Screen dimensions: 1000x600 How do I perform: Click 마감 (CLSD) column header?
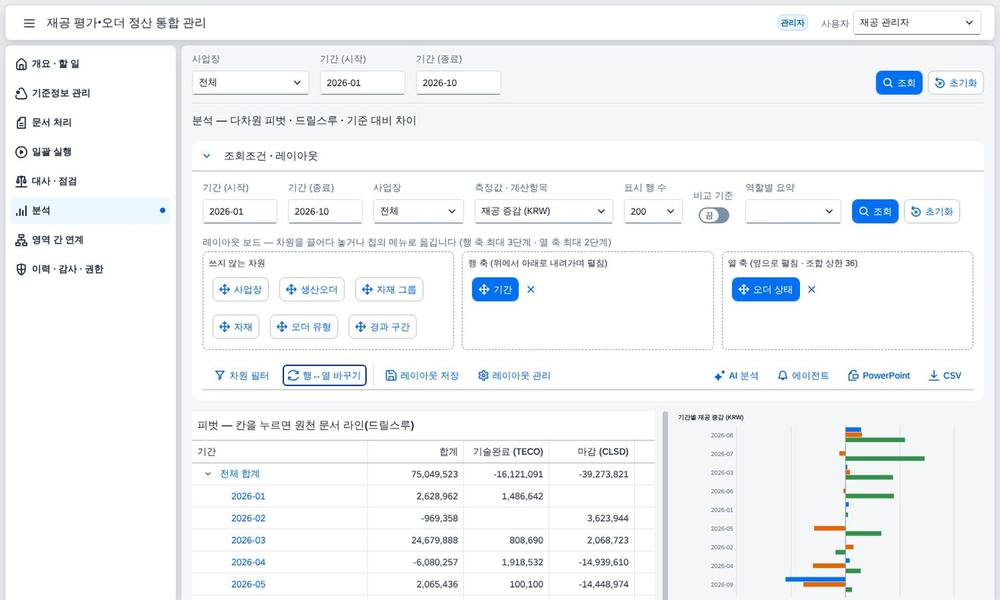click(592, 451)
